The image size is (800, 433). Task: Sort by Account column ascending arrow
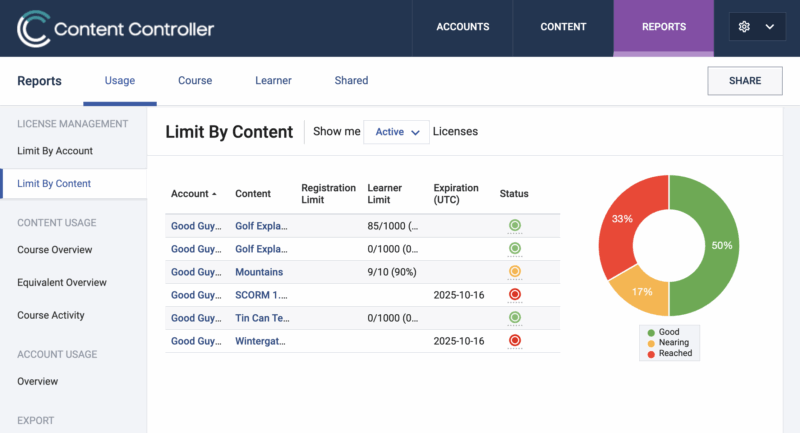point(214,194)
